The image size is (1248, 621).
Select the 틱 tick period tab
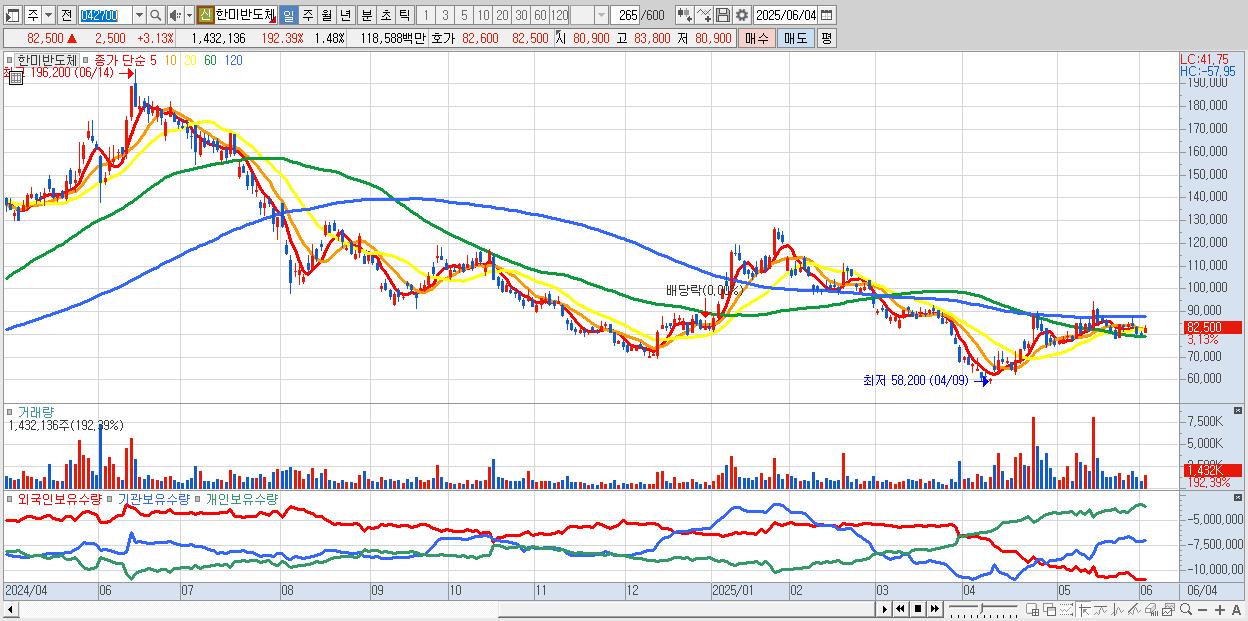(403, 15)
